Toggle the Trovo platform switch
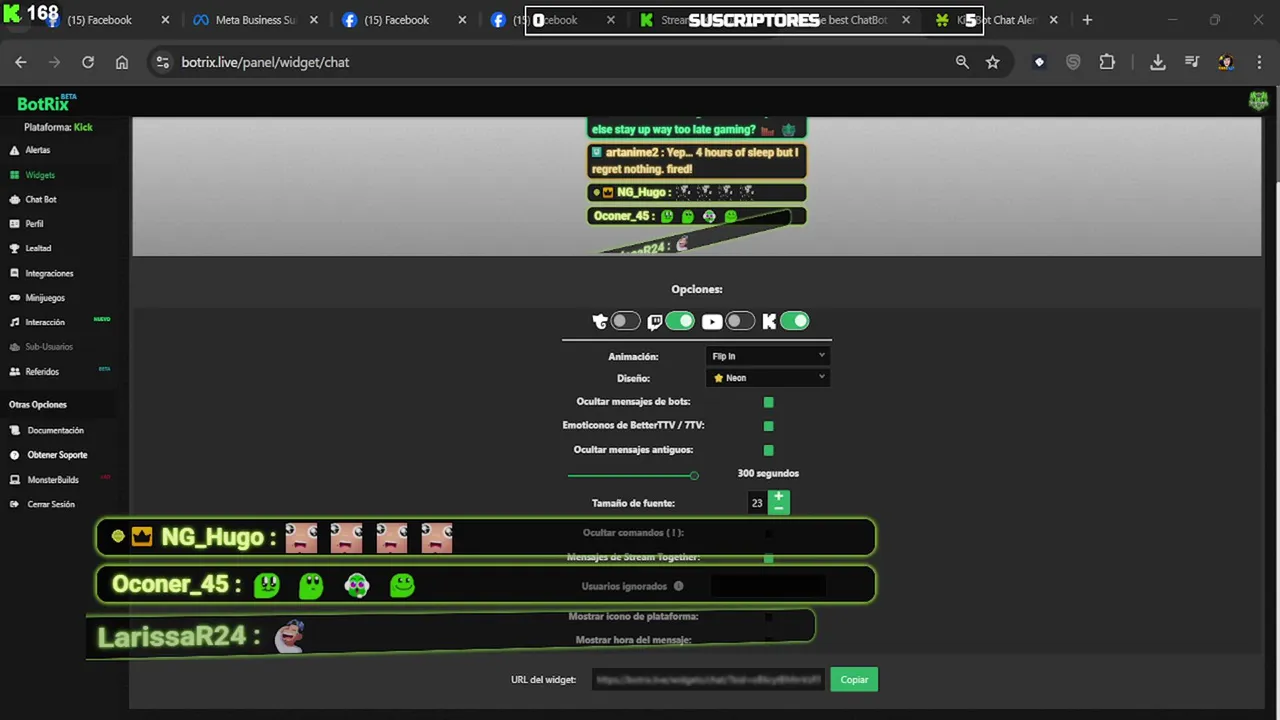The height and width of the screenshot is (720, 1280). click(x=626, y=321)
